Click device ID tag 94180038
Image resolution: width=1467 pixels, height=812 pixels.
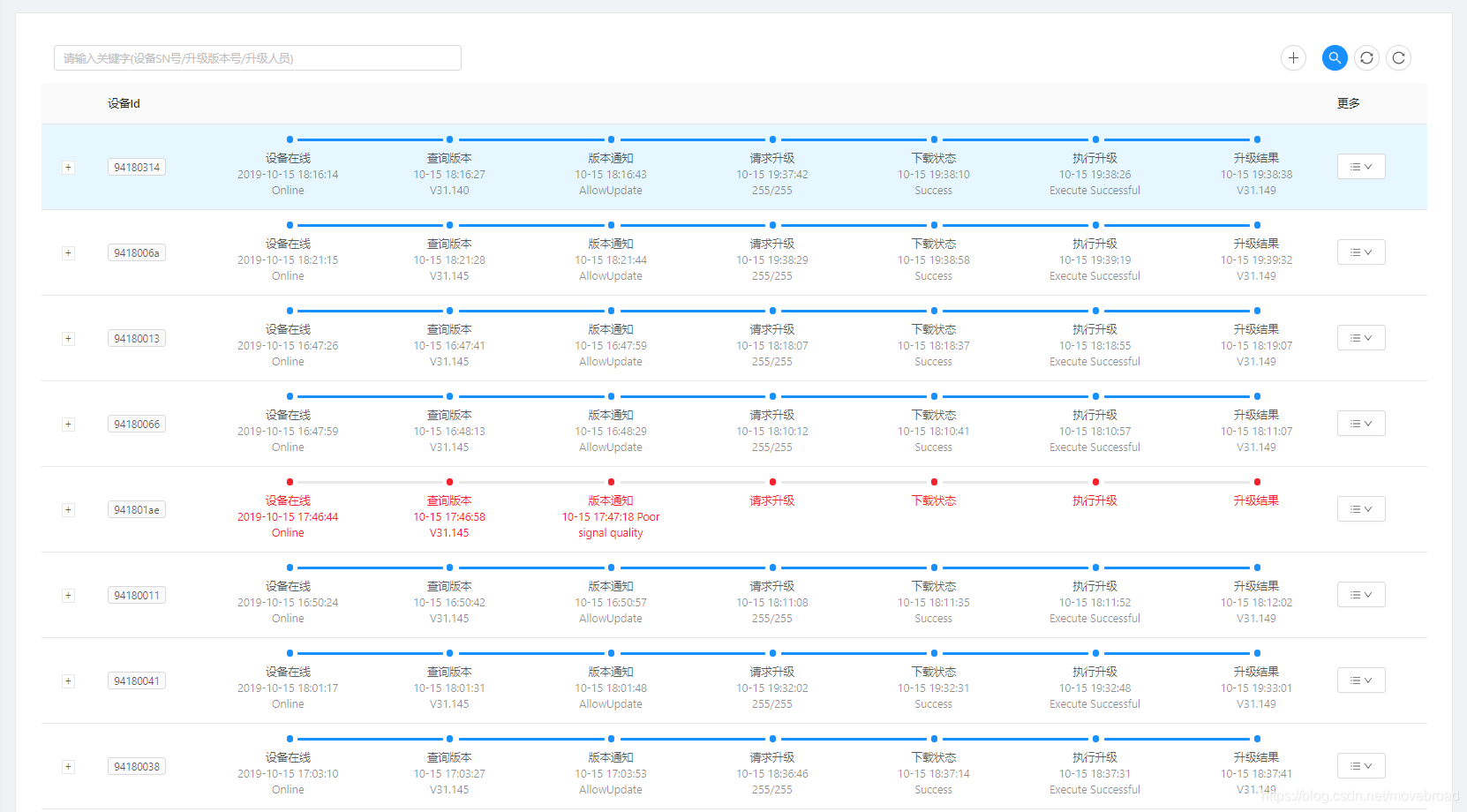click(x=137, y=767)
